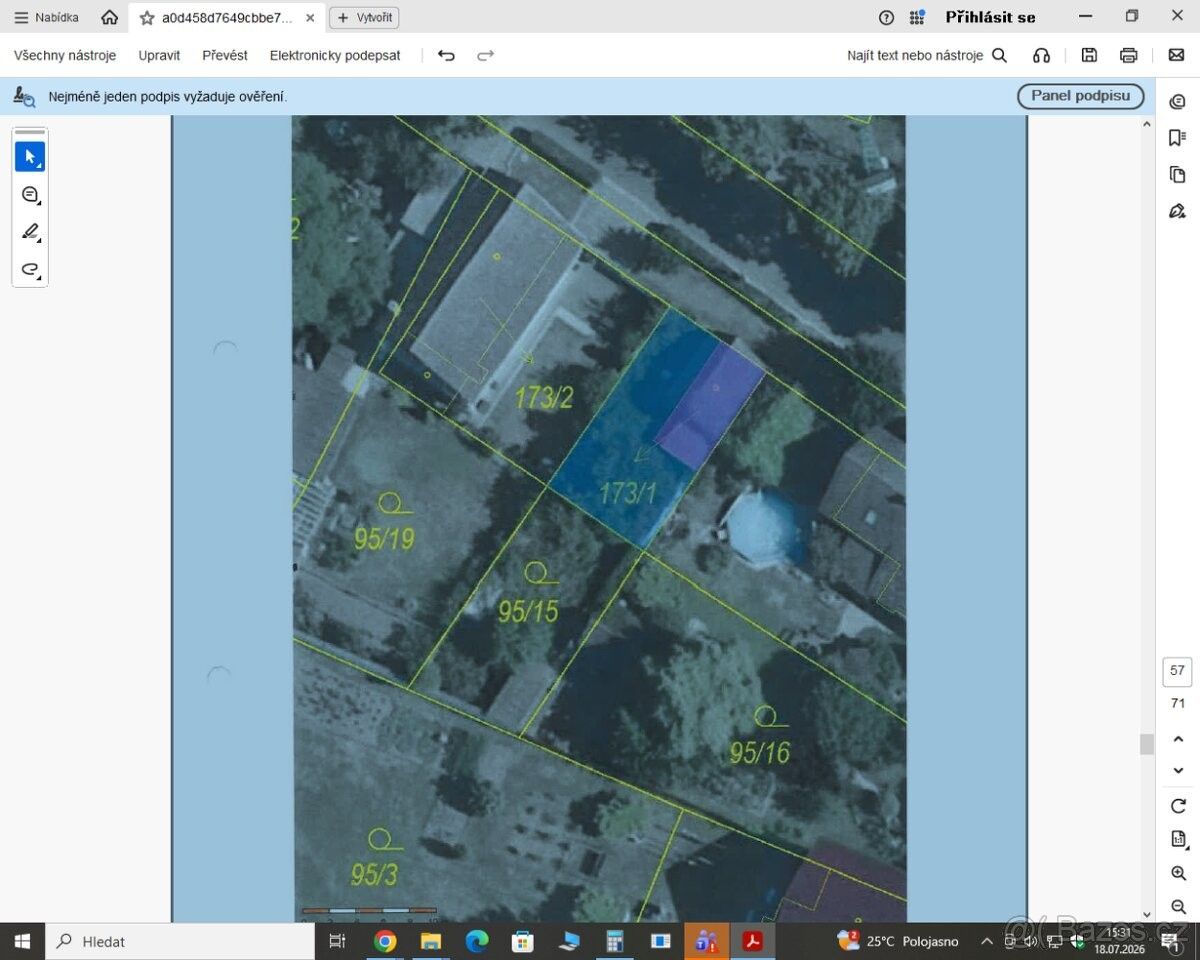1200x960 pixels.
Task: Open the apps grid icon
Action: click(x=917, y=17)
